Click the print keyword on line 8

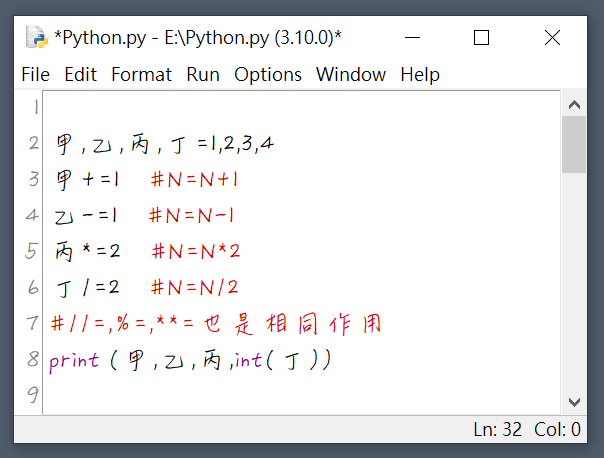pos(74,361)
